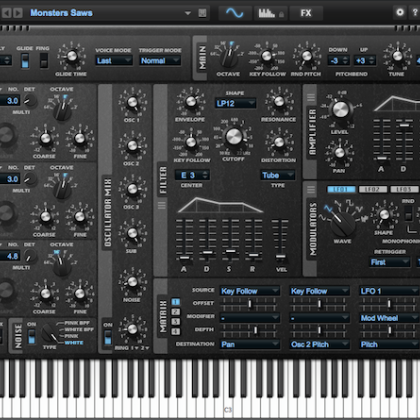Click the filter Cutoff knob
The image size is (420, 420).
pos(234,137)
